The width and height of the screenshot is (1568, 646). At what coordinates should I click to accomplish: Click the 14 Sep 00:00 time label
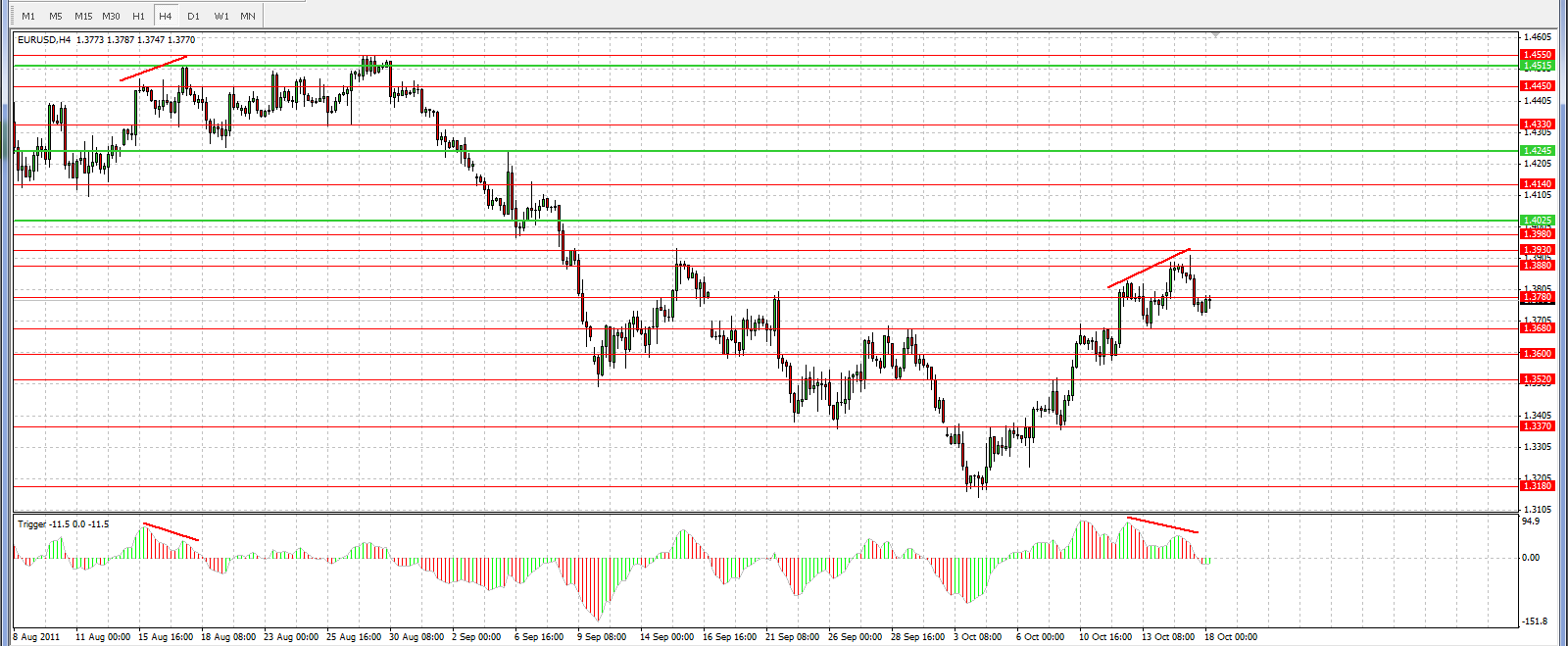(x=667, y=637)
